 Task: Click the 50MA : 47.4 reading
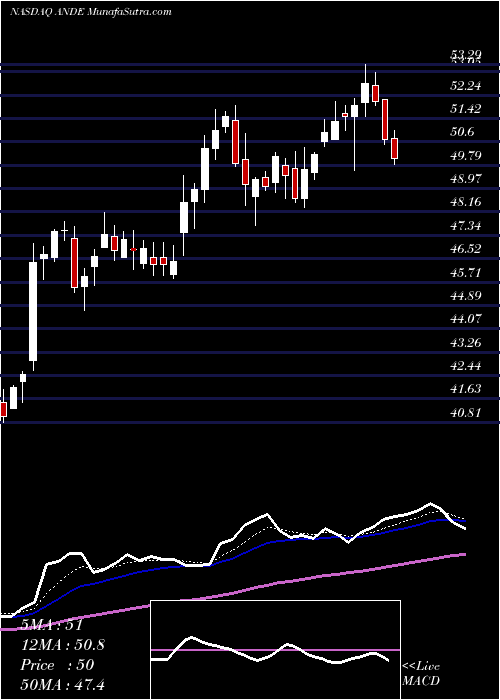[62, 684]
